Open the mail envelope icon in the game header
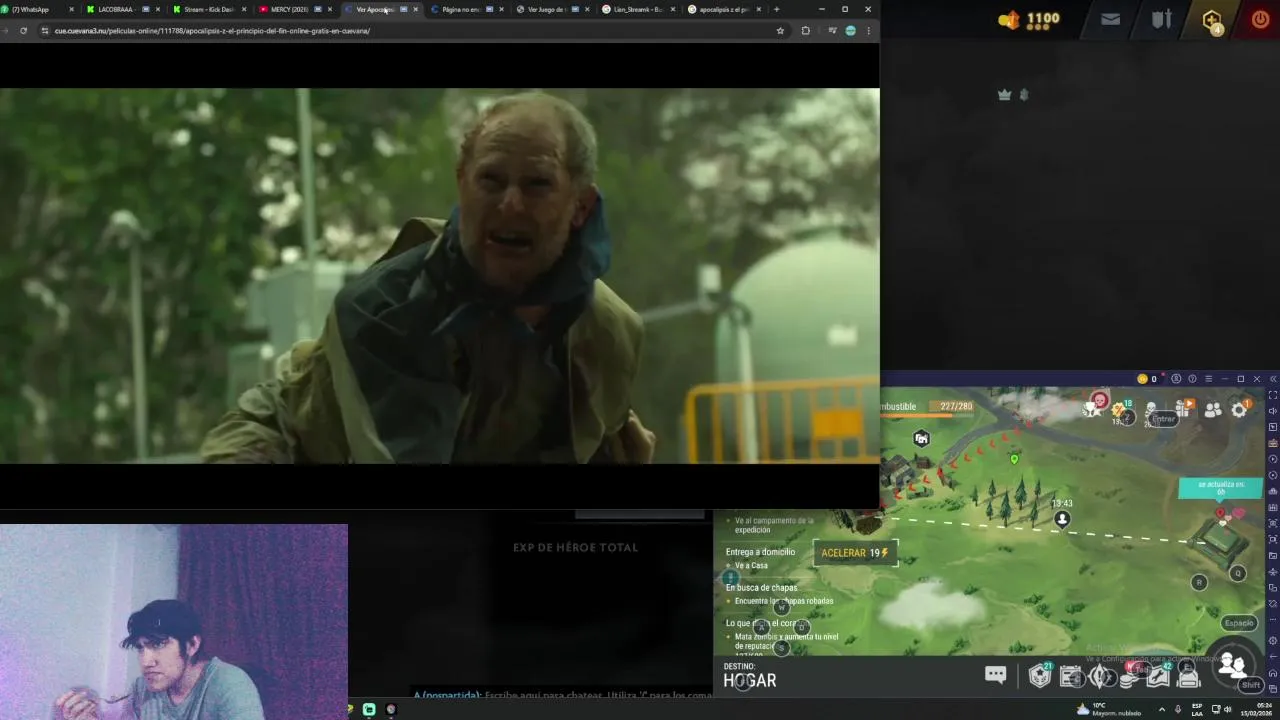Viewport: 1280px width, 720px height. click(1110, 19)
